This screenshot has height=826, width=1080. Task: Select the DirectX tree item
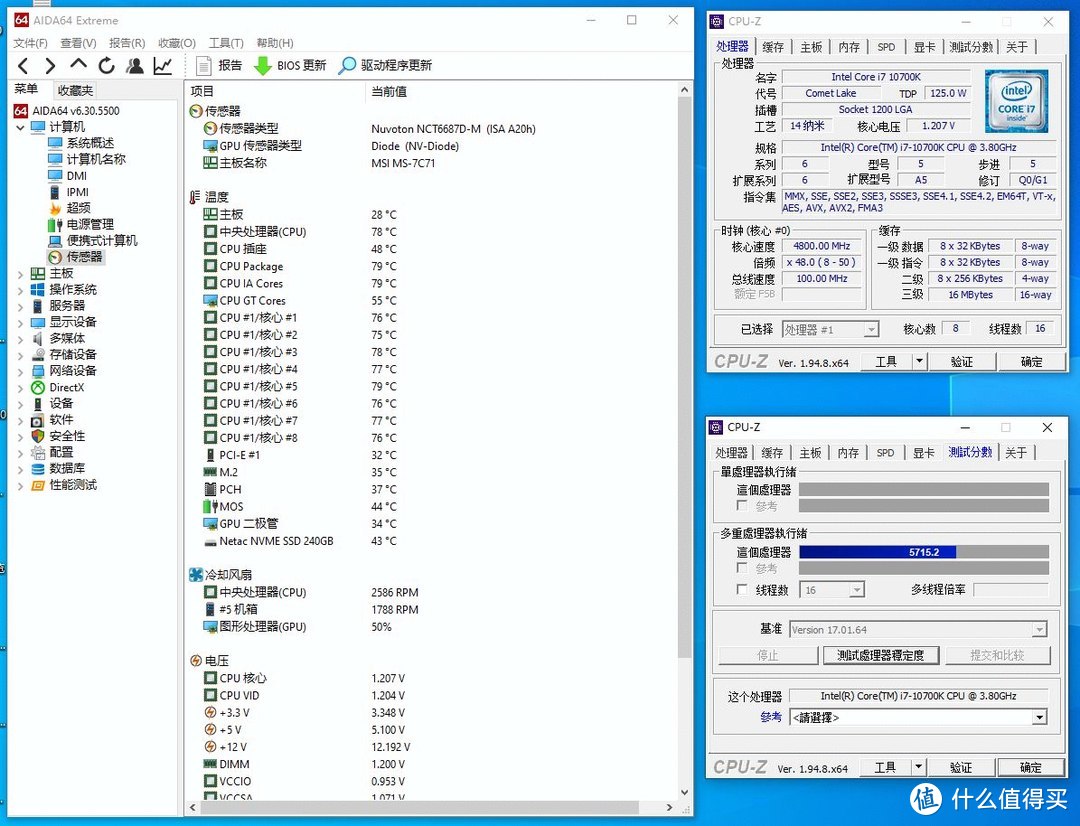click(x=58, y=387)
